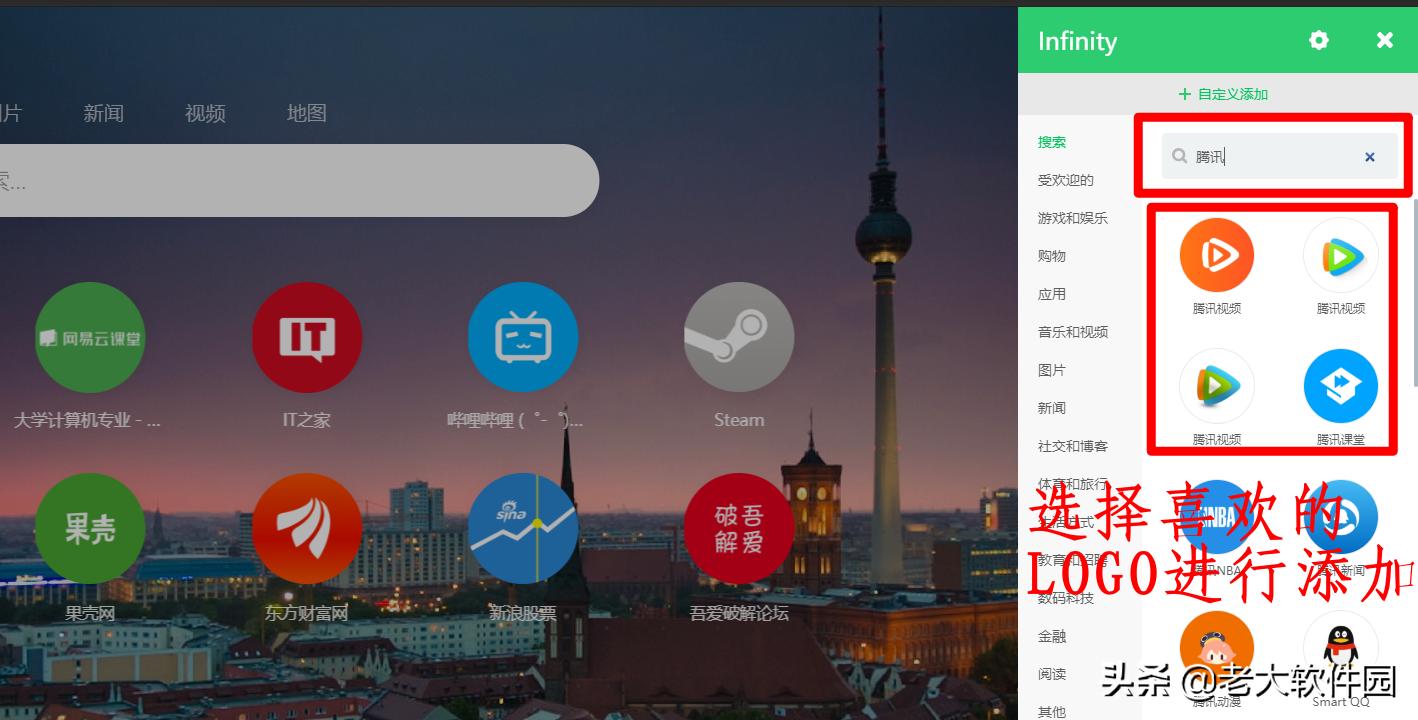Add the 腾讯视频 logo beside the orange one

pyautogui.click(x=1341, y=255)
